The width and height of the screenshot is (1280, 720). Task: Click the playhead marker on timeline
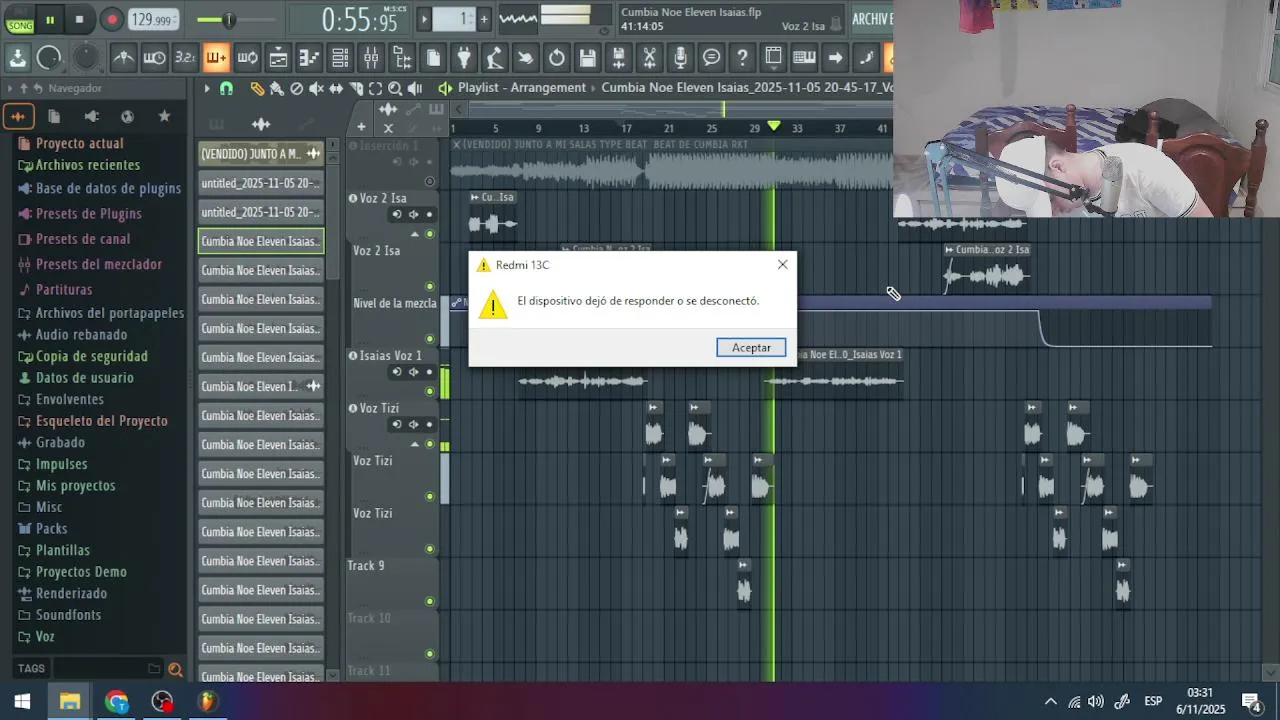click(x=773, y=126)
